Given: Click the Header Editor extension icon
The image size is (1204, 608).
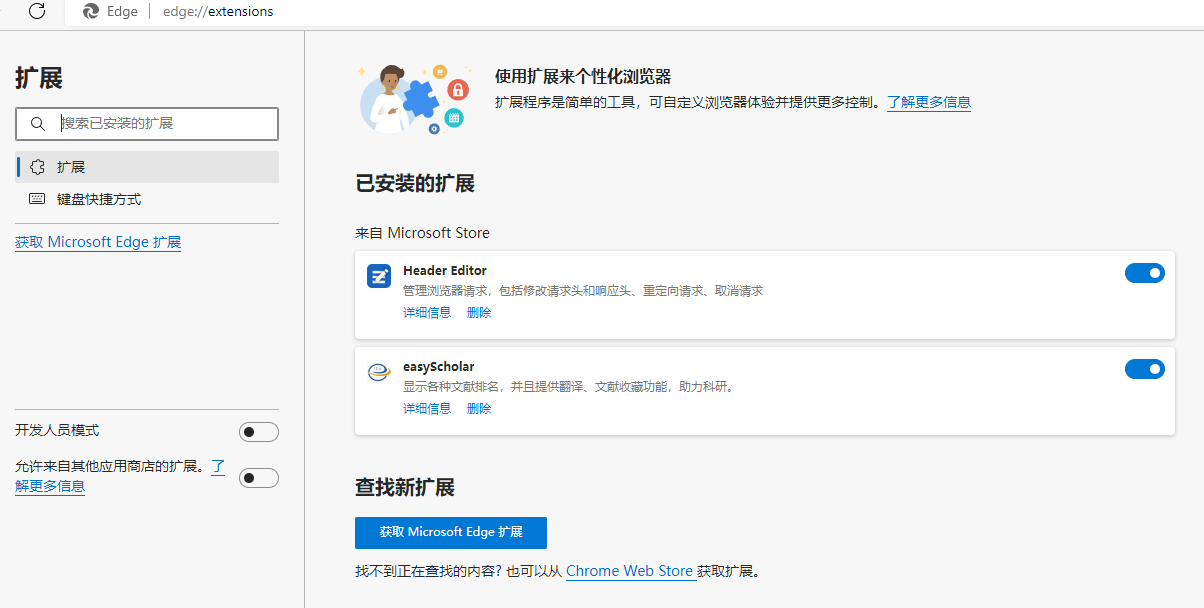Looking at the screenshot, I should click(378, 276).
